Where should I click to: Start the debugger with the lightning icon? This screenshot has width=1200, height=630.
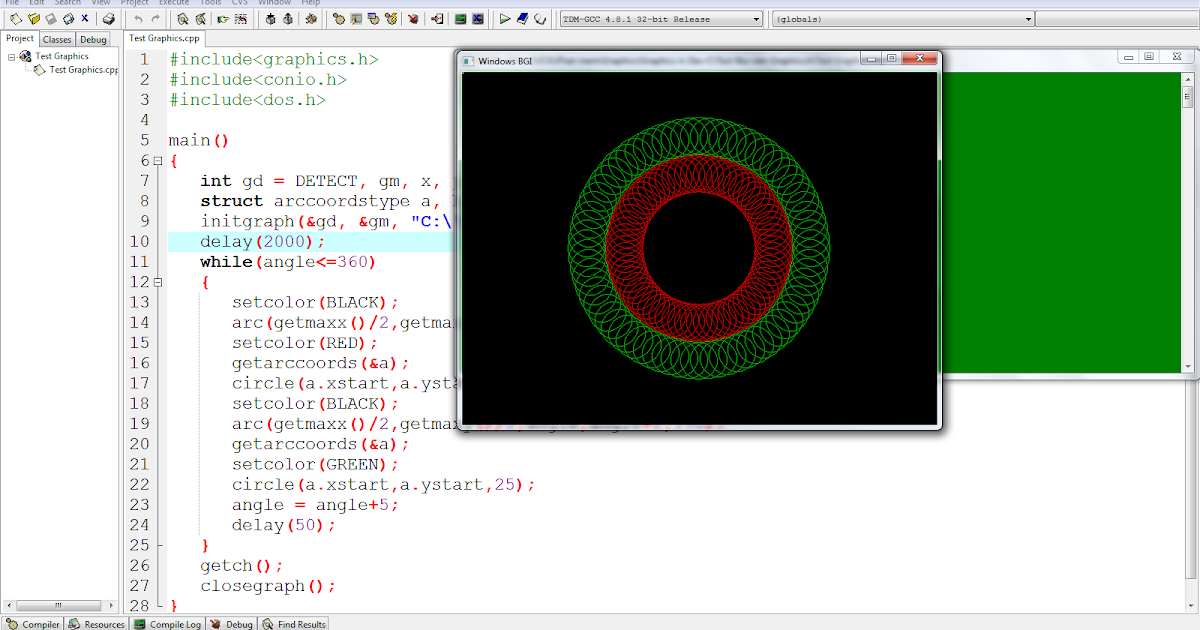coord(390,18)
